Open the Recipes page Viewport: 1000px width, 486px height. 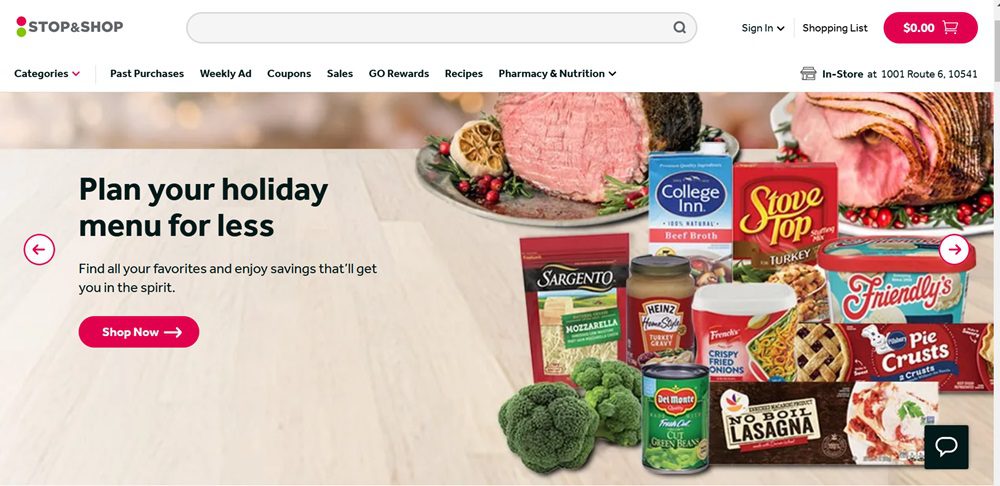[x=464, y=73]
